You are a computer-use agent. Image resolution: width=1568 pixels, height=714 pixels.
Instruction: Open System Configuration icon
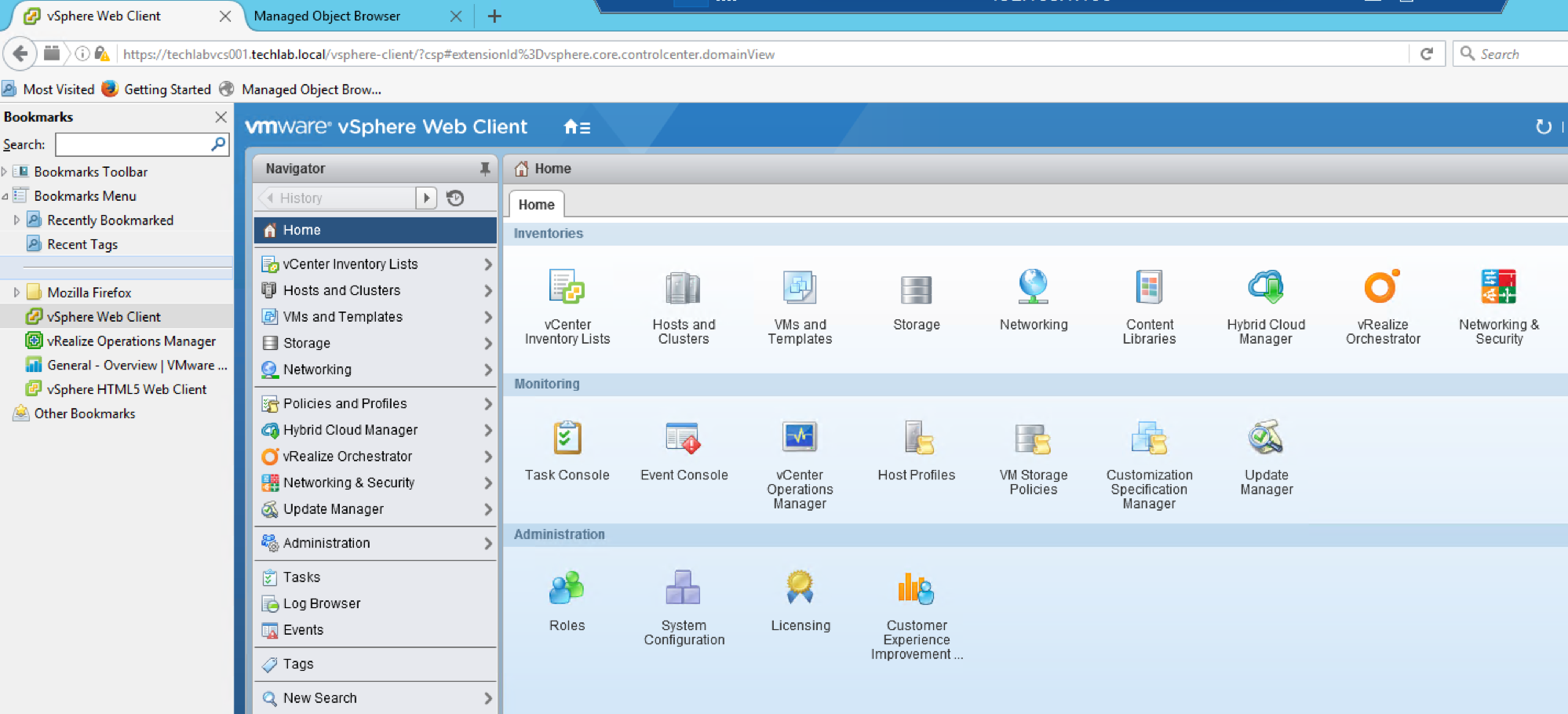[x=683, y=588]
